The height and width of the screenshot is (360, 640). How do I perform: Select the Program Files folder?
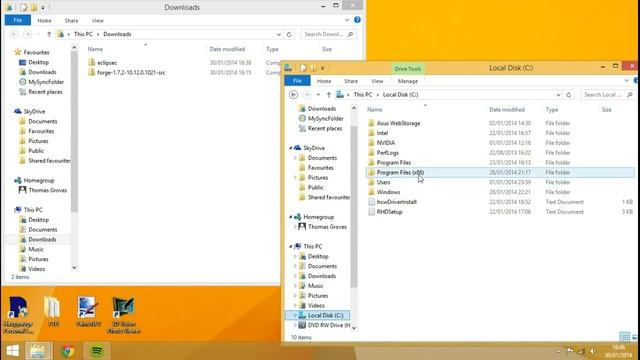[x=393, y=162]
